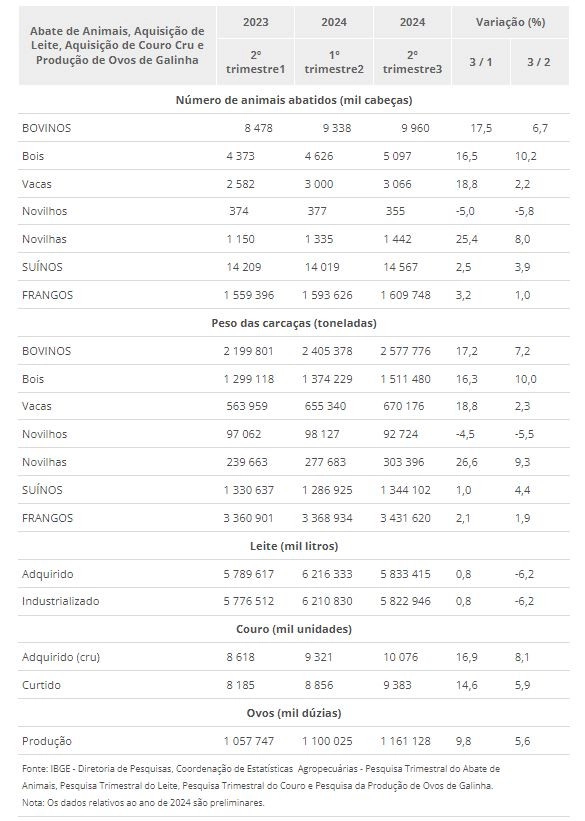
Task: Click the Curtido value 9 383
Action: pos(398,685)
